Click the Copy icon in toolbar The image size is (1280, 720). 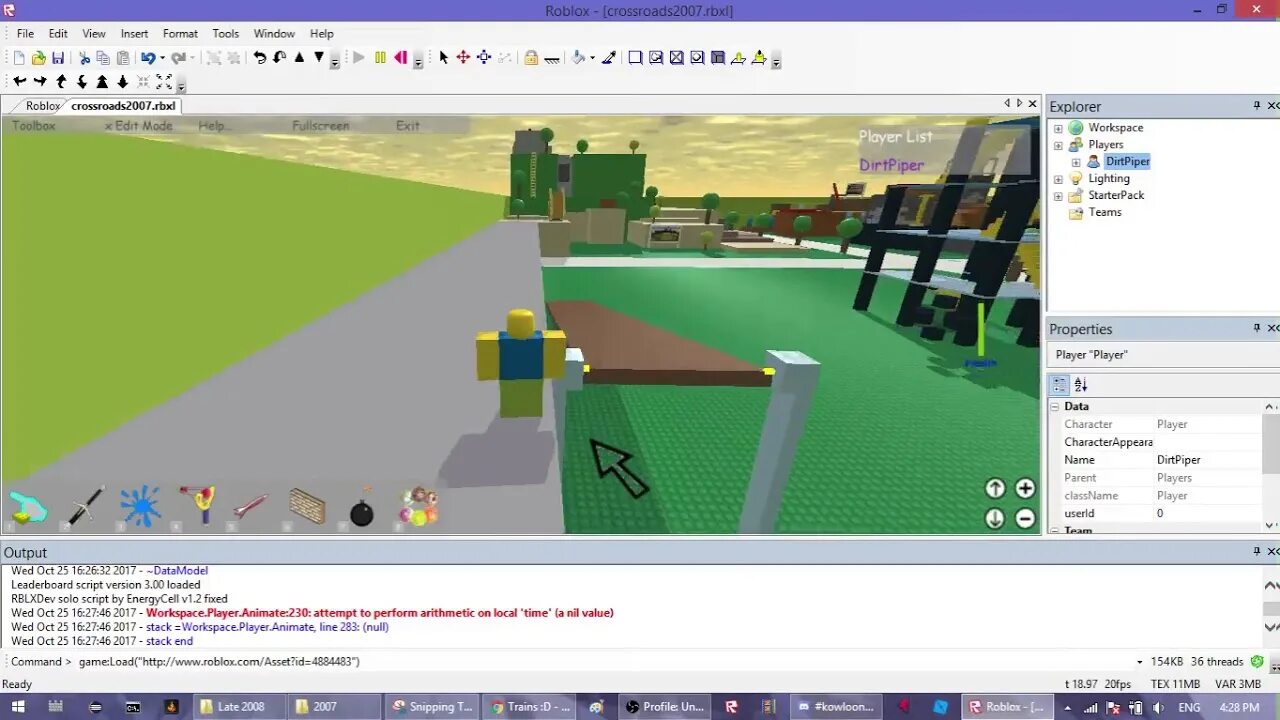pyautogui.click(x=103, y=58)
